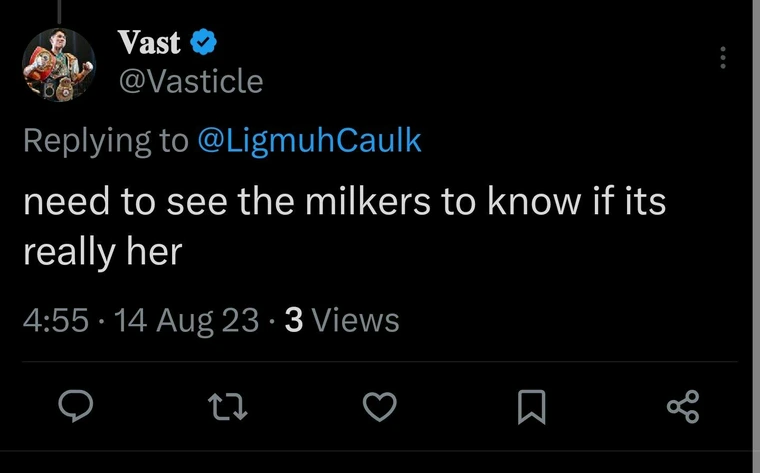Follow the @LigmuhCaulk mention link
This screenshot has height=473, width=760.
[309, 141]
